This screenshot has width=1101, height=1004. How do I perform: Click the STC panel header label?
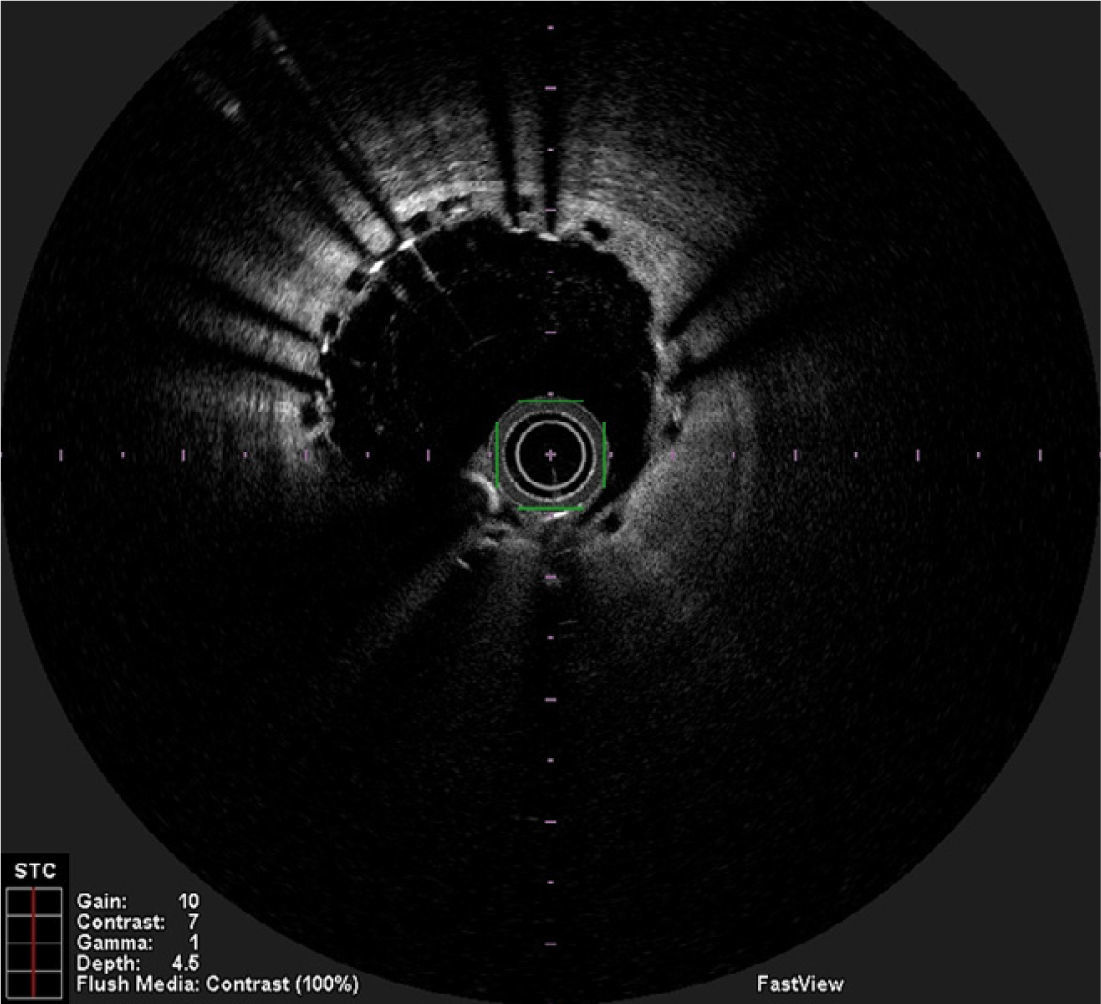[33, 869]
